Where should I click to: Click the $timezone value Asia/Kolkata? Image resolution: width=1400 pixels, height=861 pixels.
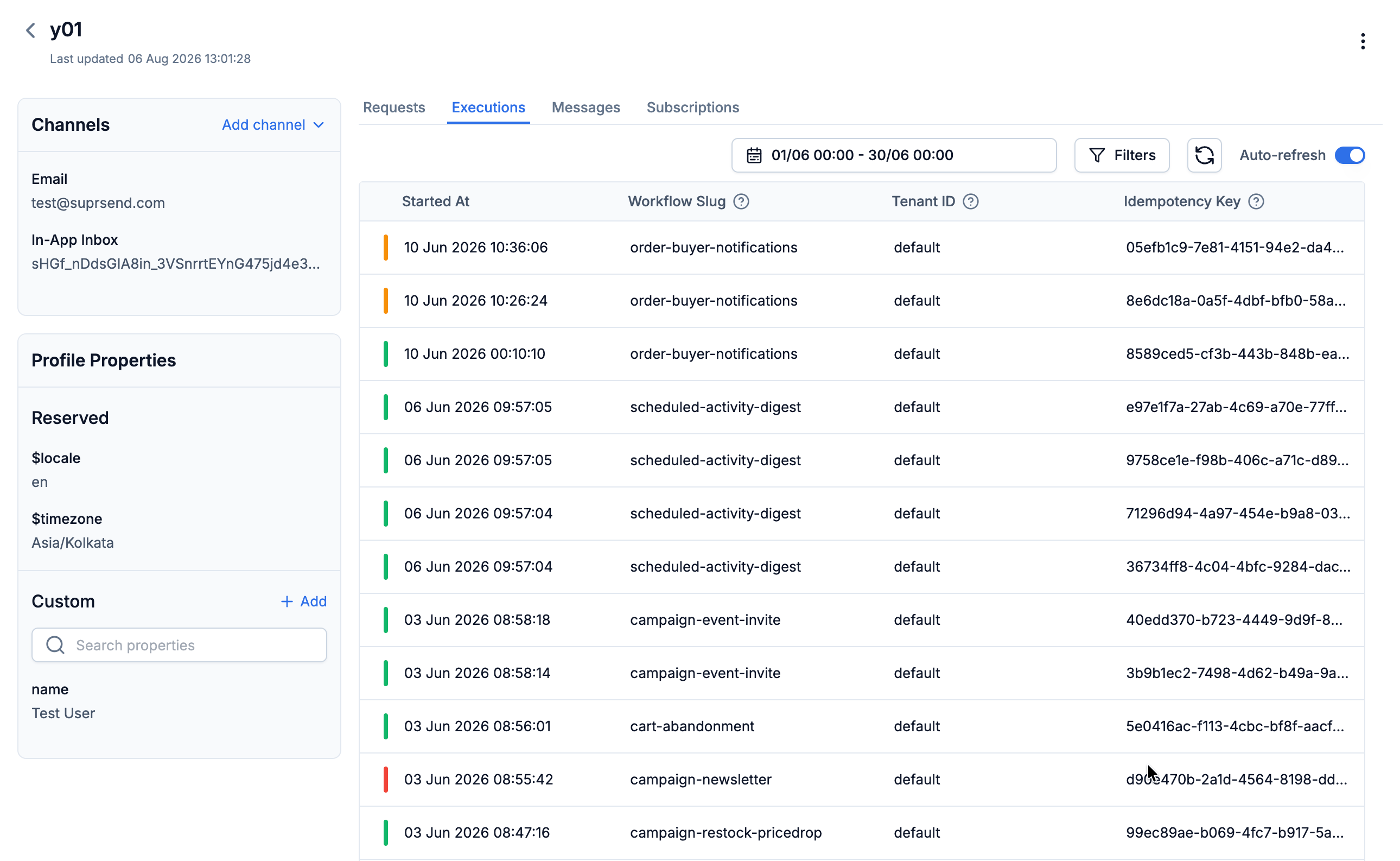click(x=72, y=543)
